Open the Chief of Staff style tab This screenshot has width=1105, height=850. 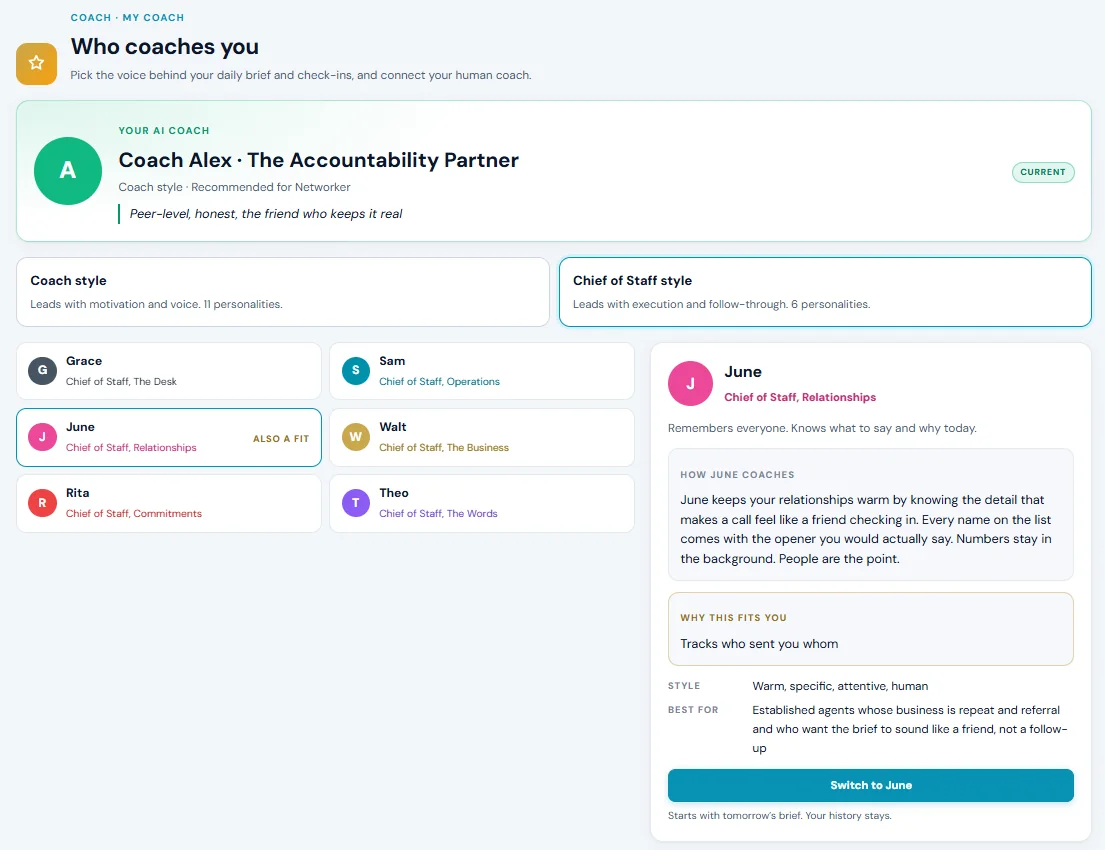[x=825, y=292]
